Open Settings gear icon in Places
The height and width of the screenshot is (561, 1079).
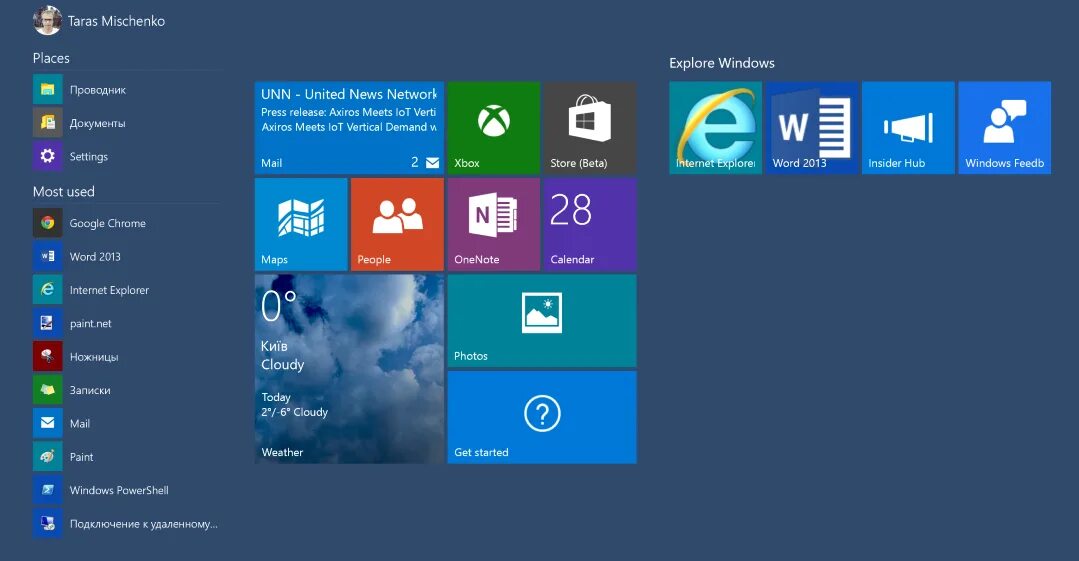coord(47,156)
